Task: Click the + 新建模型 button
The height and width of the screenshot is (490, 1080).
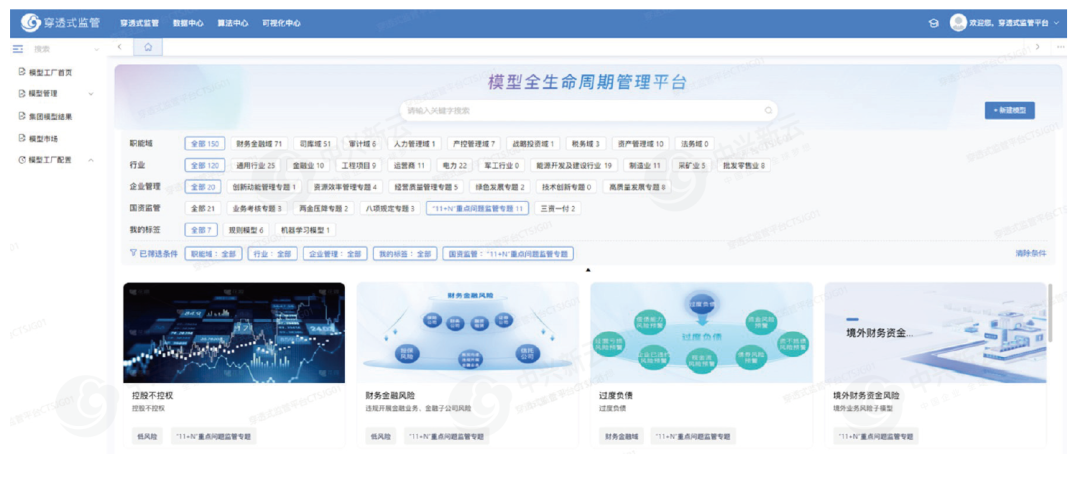Action: (x=1009, y=110)
